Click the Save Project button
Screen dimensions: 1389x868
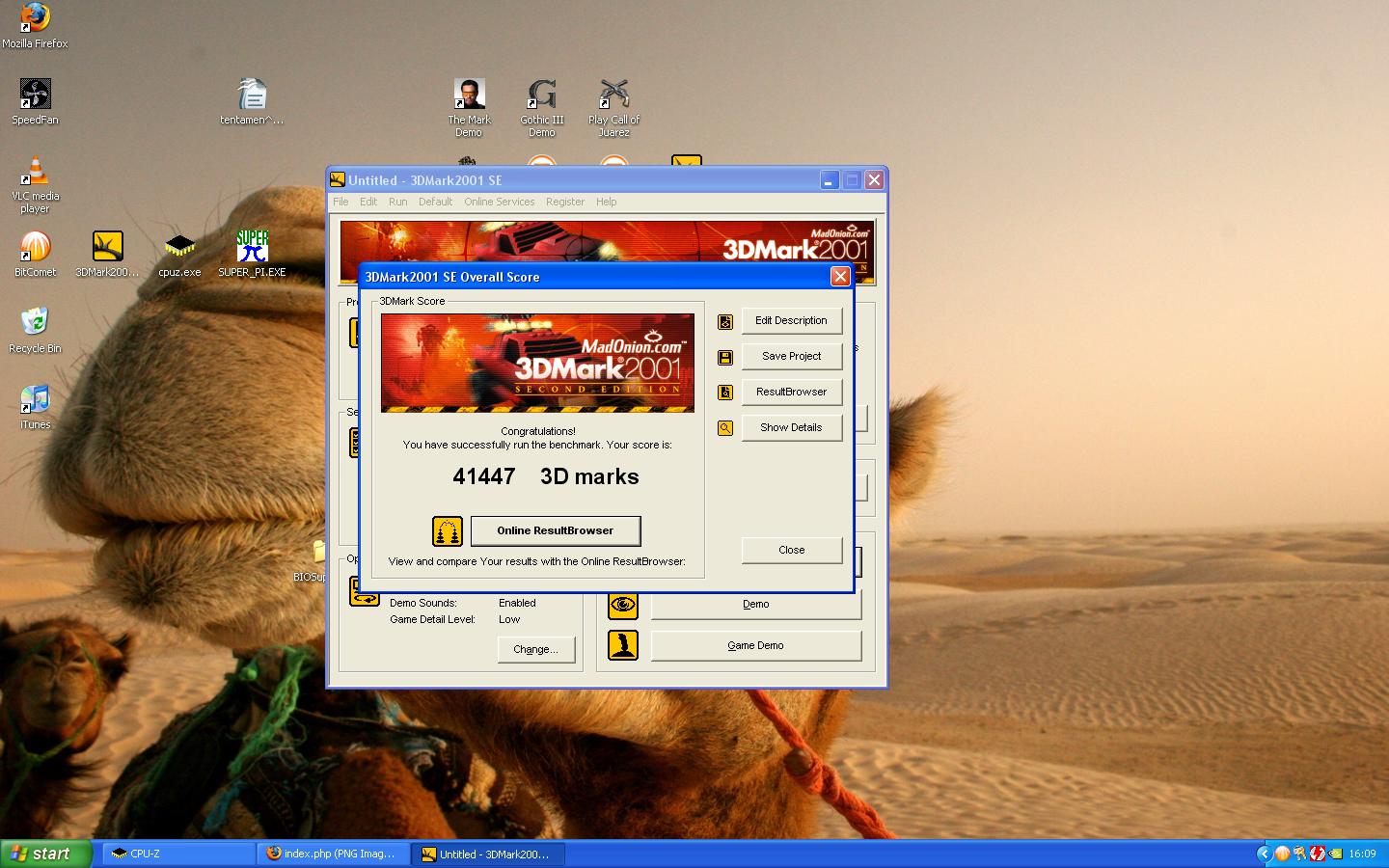tap(791, 356)
